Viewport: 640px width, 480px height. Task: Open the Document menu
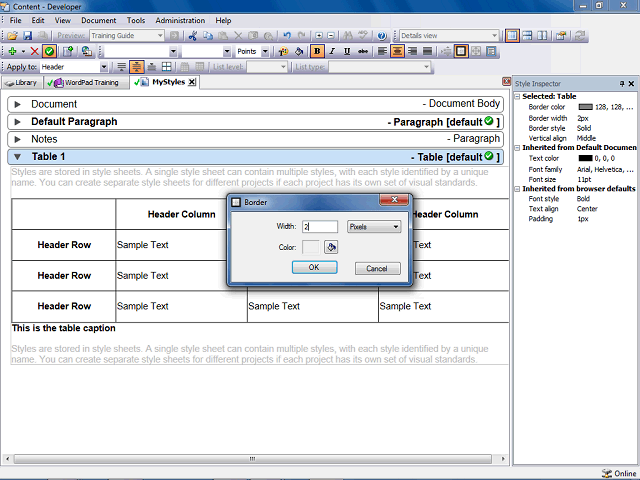98,20
